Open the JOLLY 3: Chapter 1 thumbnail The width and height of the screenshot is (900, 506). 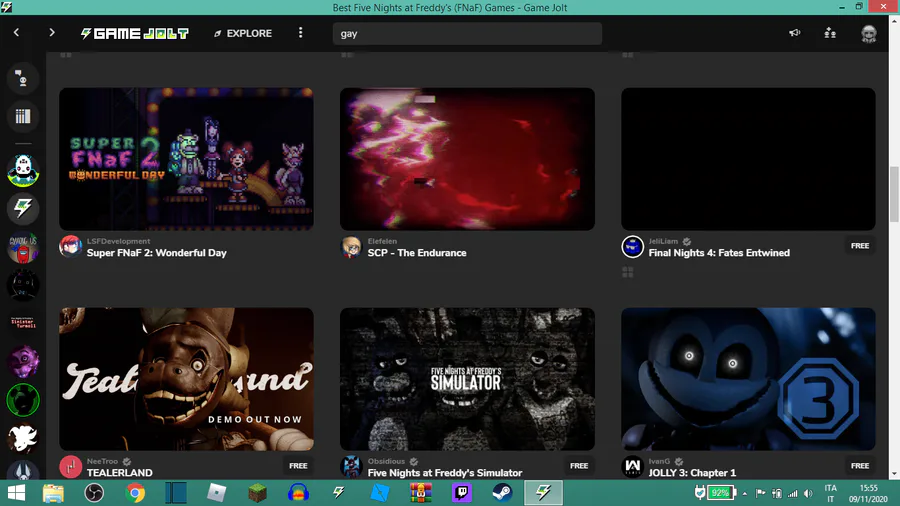pos(748,379)
